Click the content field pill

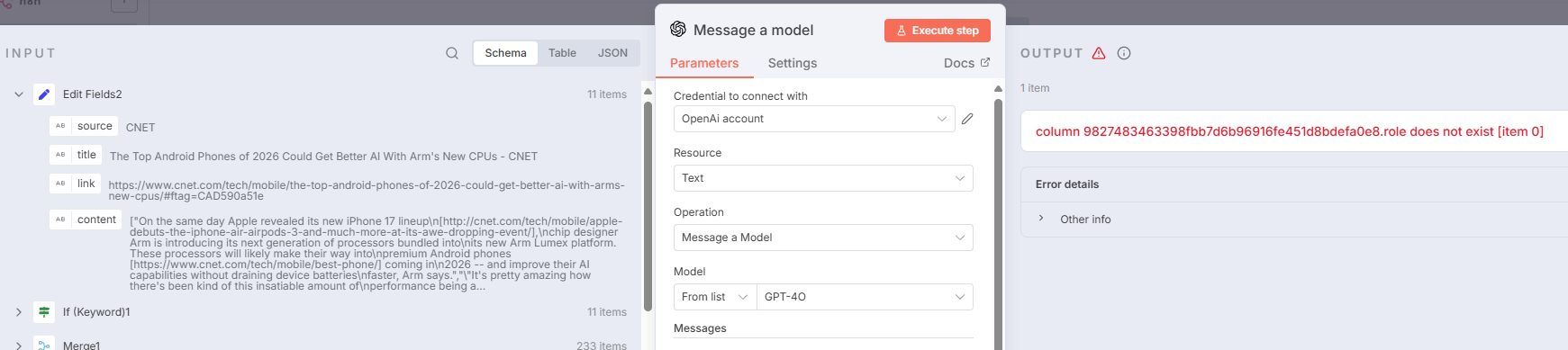point(86,220)
